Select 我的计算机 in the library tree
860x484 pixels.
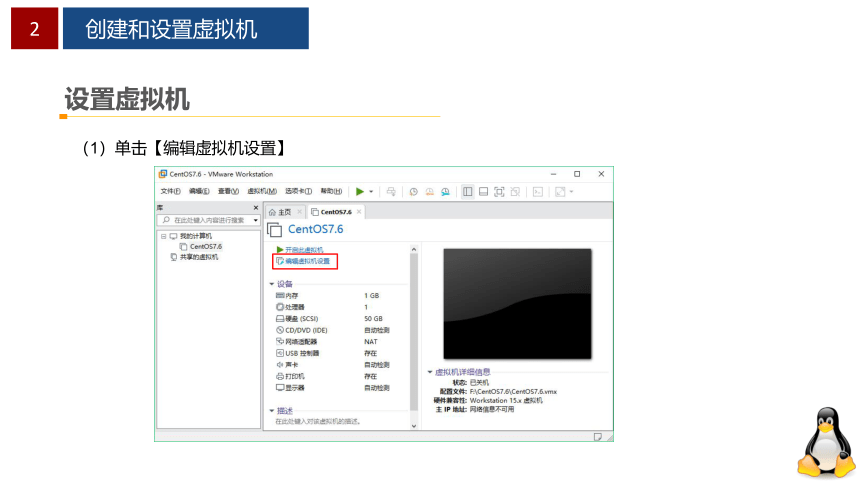click(196, 237)
